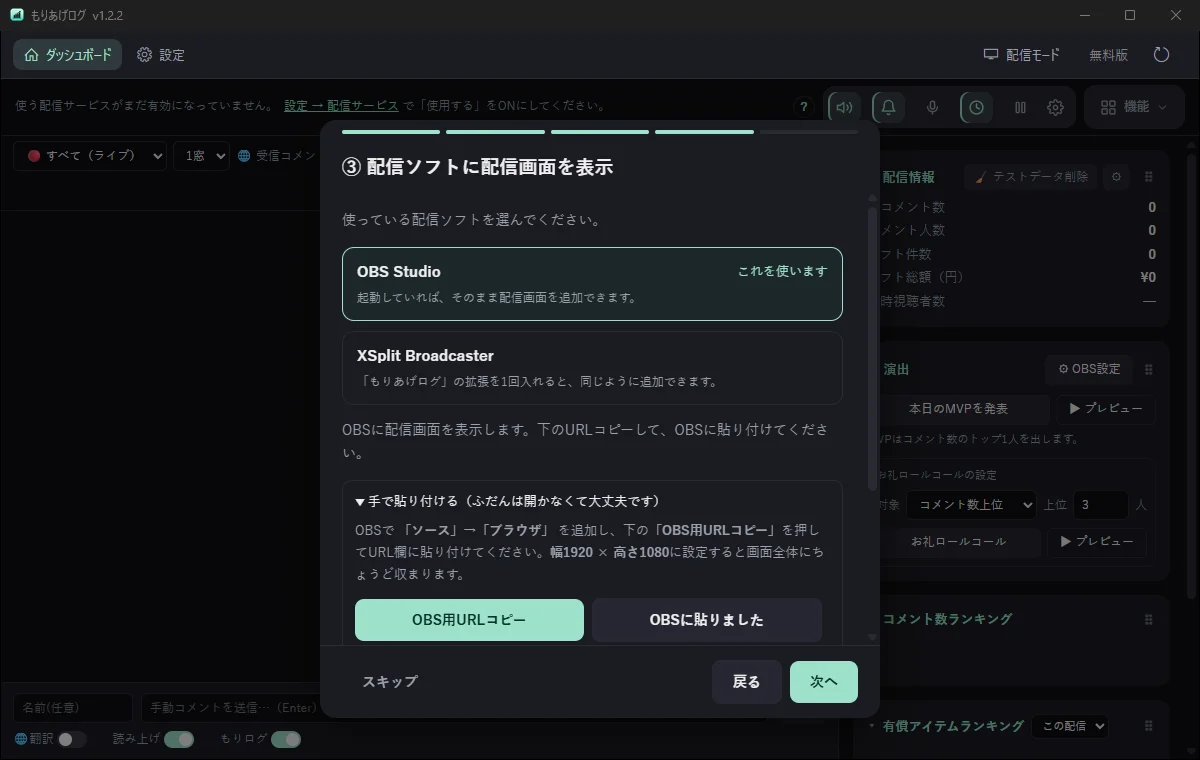Click the 無料版 label
The height and width of the screenshot is (760, 1200).
pos(1109,55)
